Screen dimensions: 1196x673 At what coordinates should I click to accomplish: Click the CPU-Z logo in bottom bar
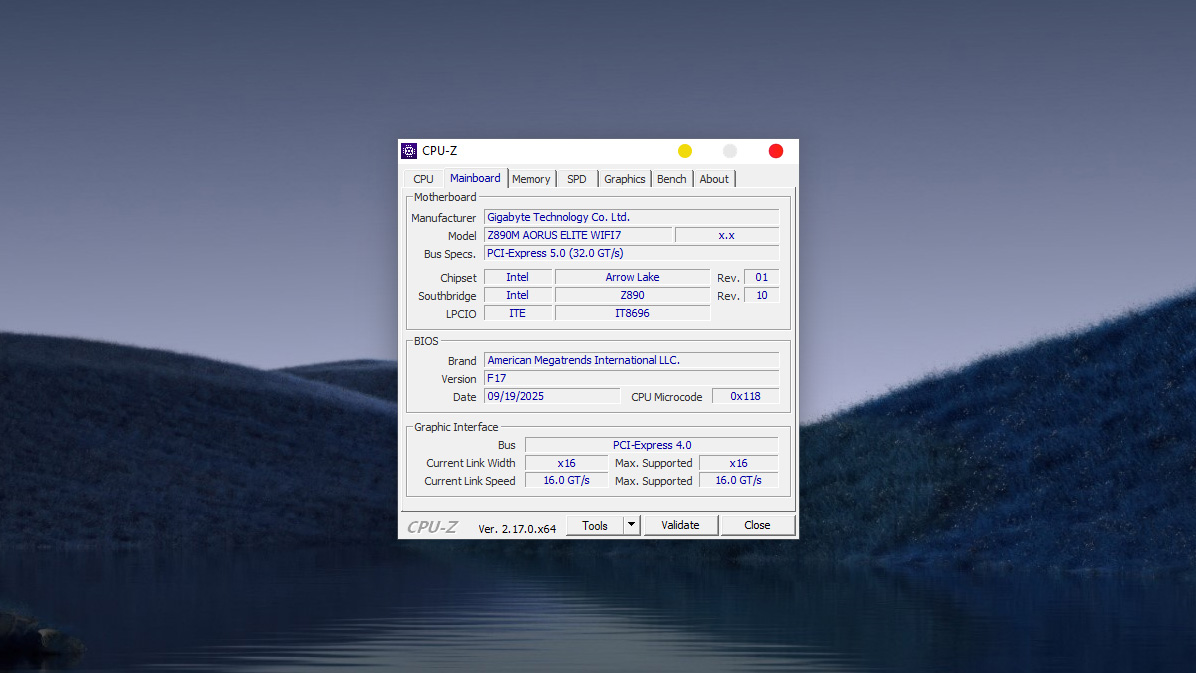(x=432, y=527)
